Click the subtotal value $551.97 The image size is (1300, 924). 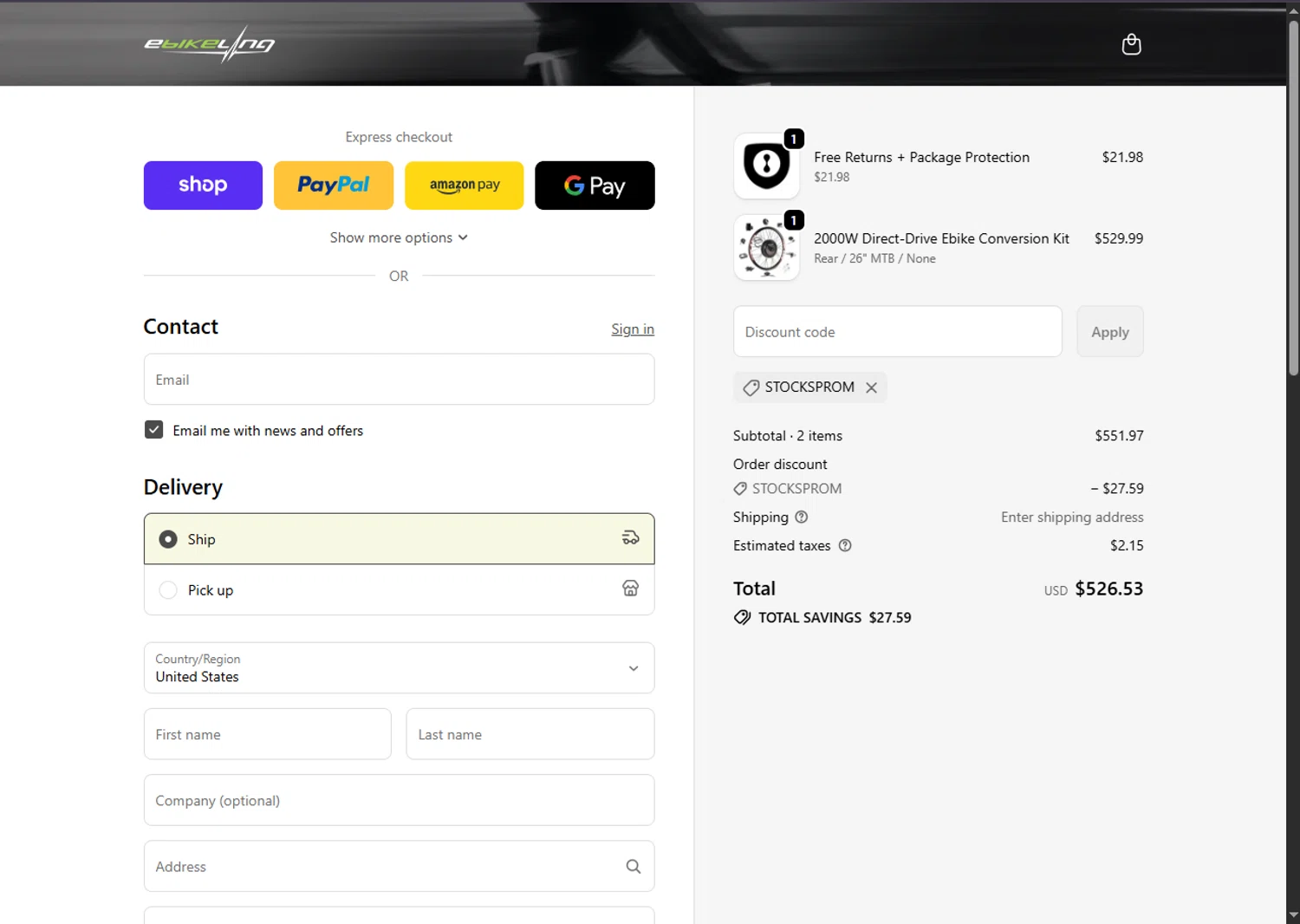tap(1119, 436)
